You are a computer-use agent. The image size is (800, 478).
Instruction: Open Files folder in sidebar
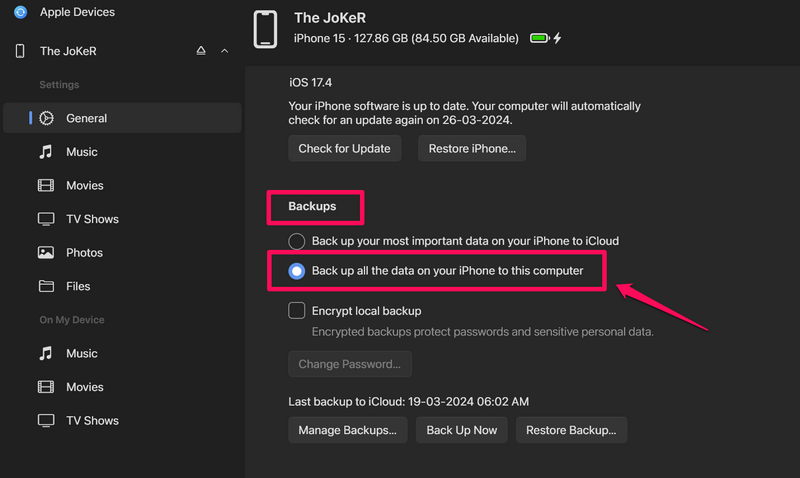[78, 287]
